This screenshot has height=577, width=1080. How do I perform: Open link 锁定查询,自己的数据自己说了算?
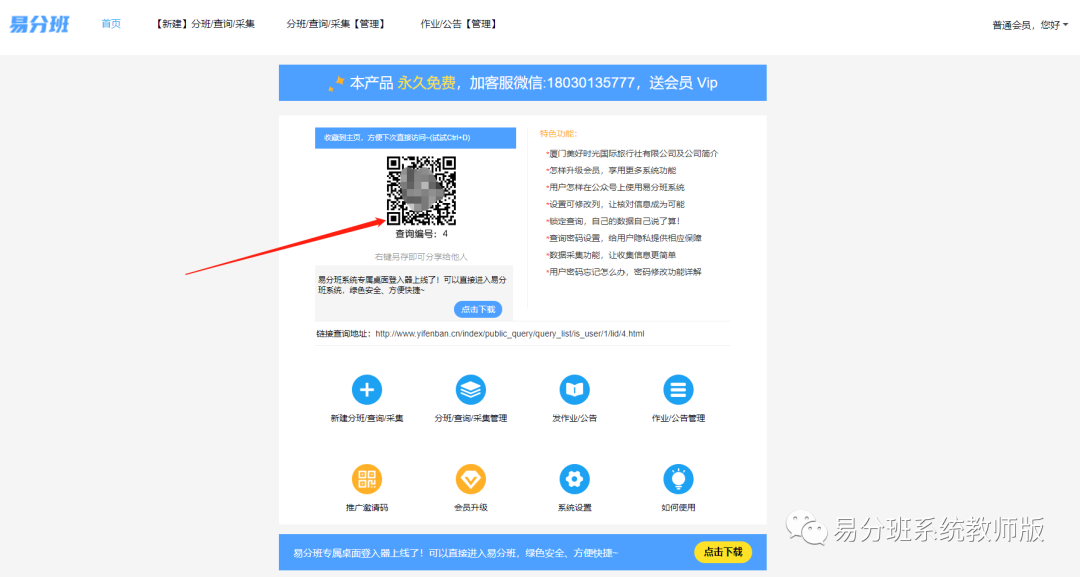coord(614,221)
